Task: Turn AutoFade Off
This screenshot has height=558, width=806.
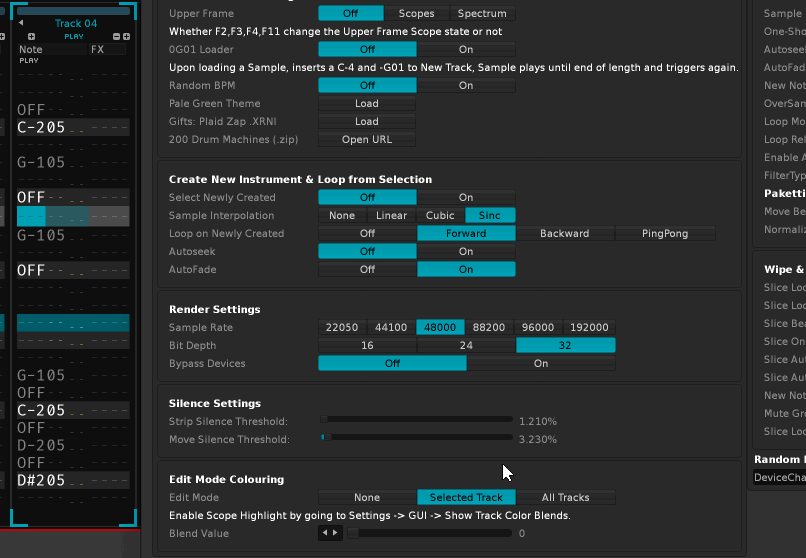Action: point(367,269)
